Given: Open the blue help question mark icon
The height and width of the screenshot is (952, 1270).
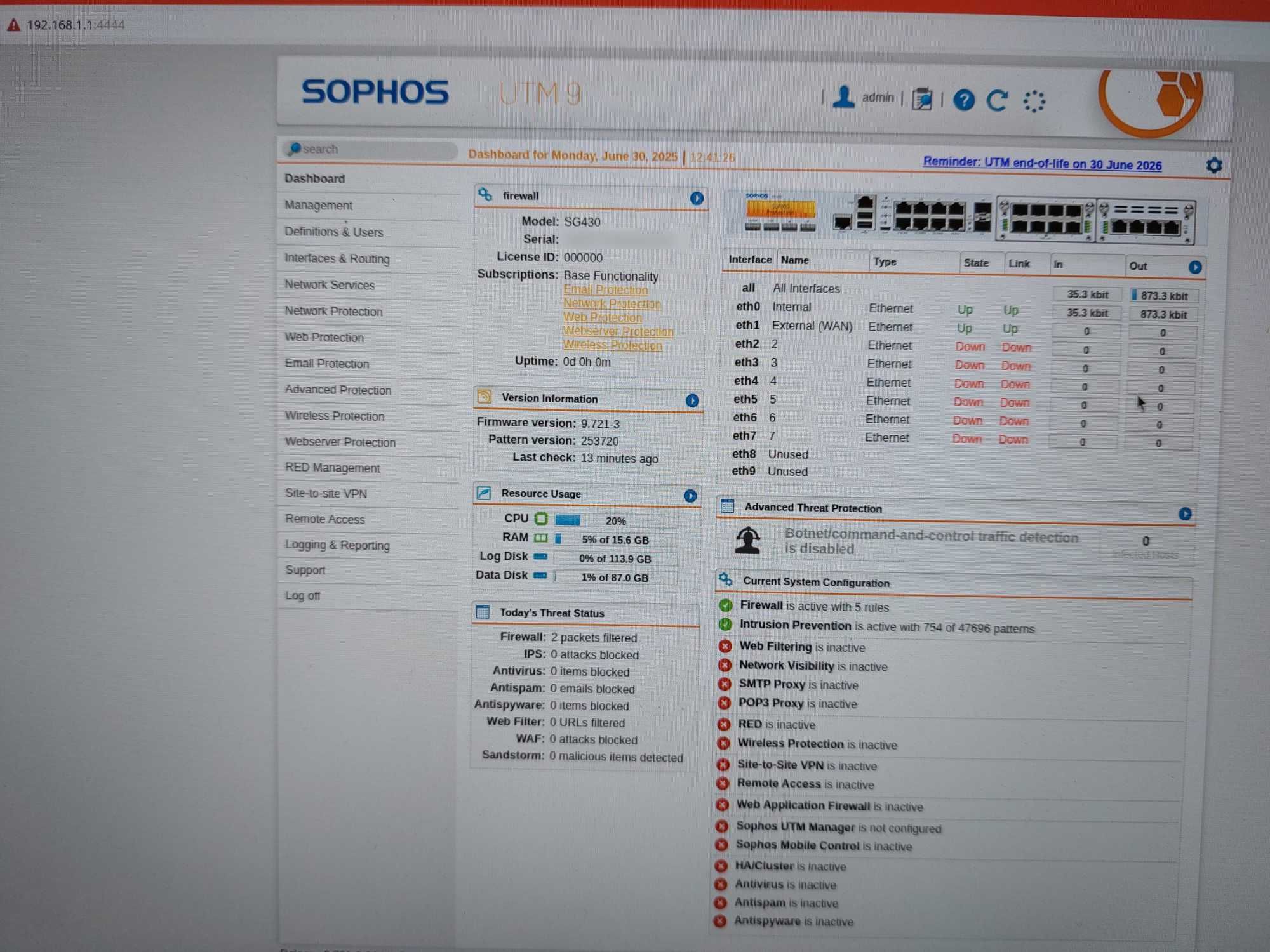Looking at the screenshot, I should point(963,100).
